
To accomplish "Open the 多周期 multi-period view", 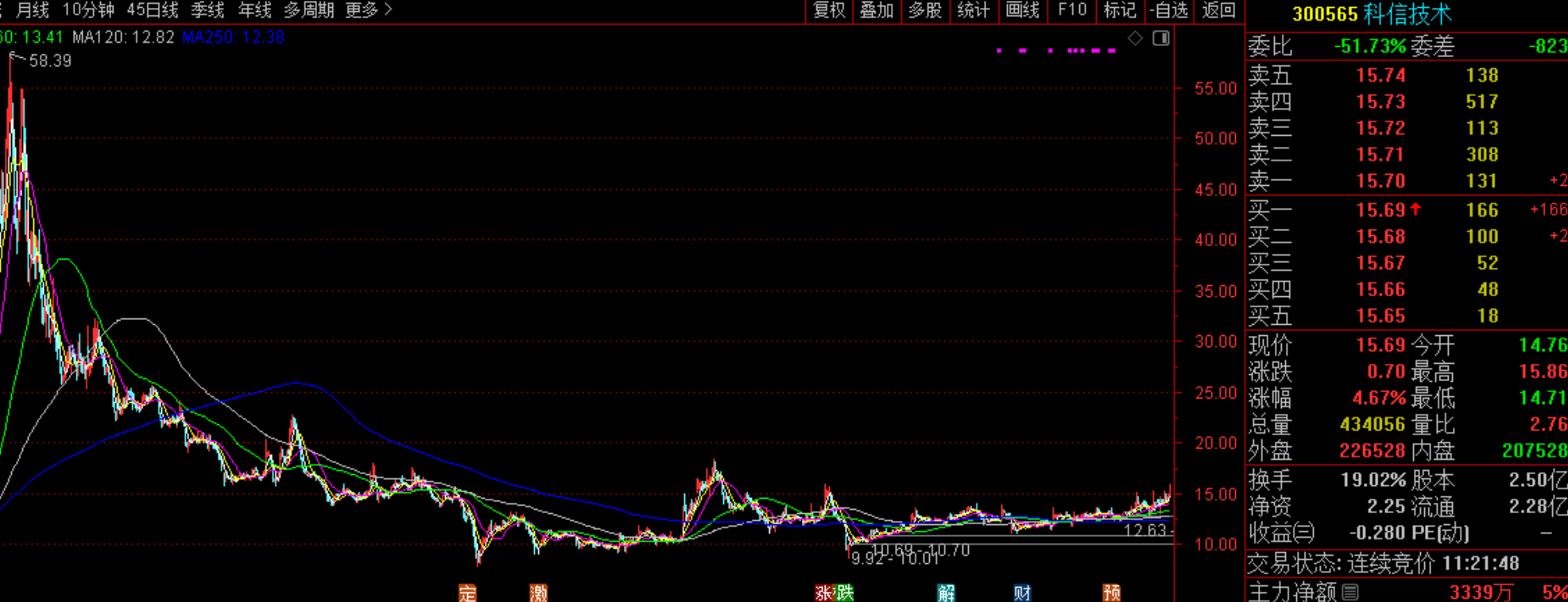I will coord(309,10).
